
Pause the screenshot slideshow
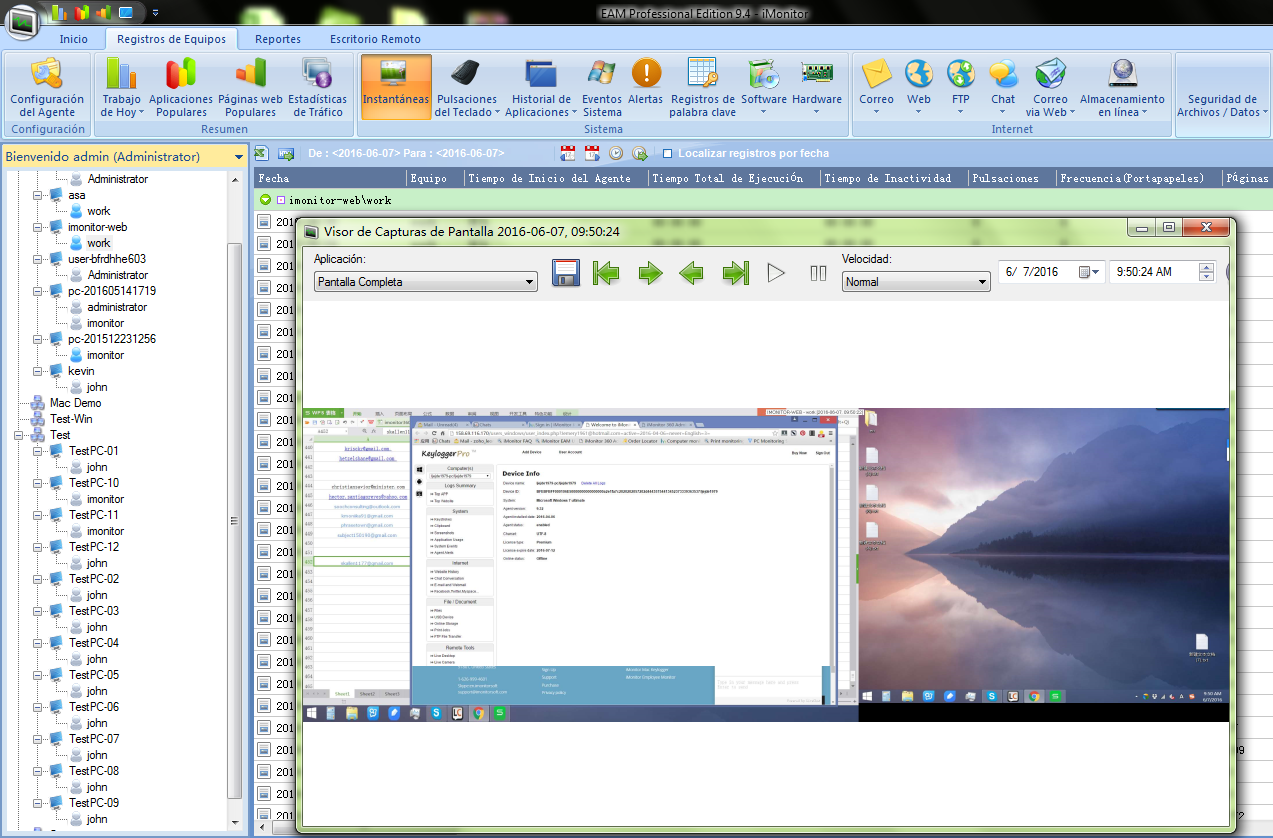pos(818,273)
